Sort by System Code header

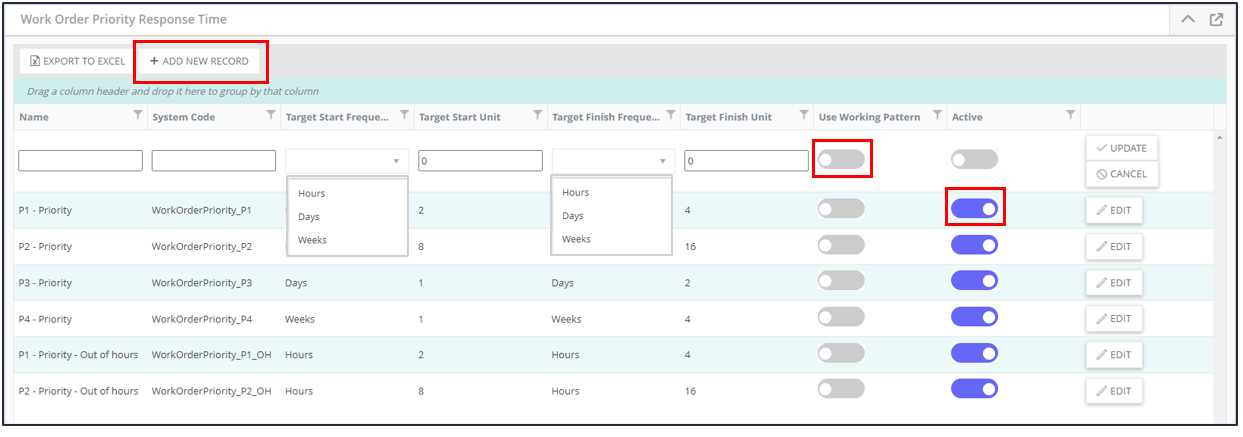(183, 117)
